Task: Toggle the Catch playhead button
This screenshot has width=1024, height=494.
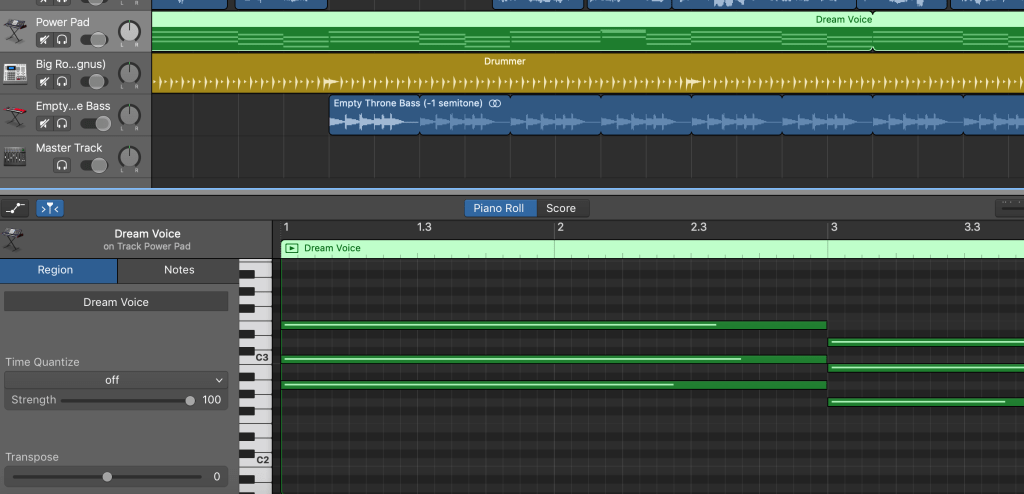Action: point(50,208)
